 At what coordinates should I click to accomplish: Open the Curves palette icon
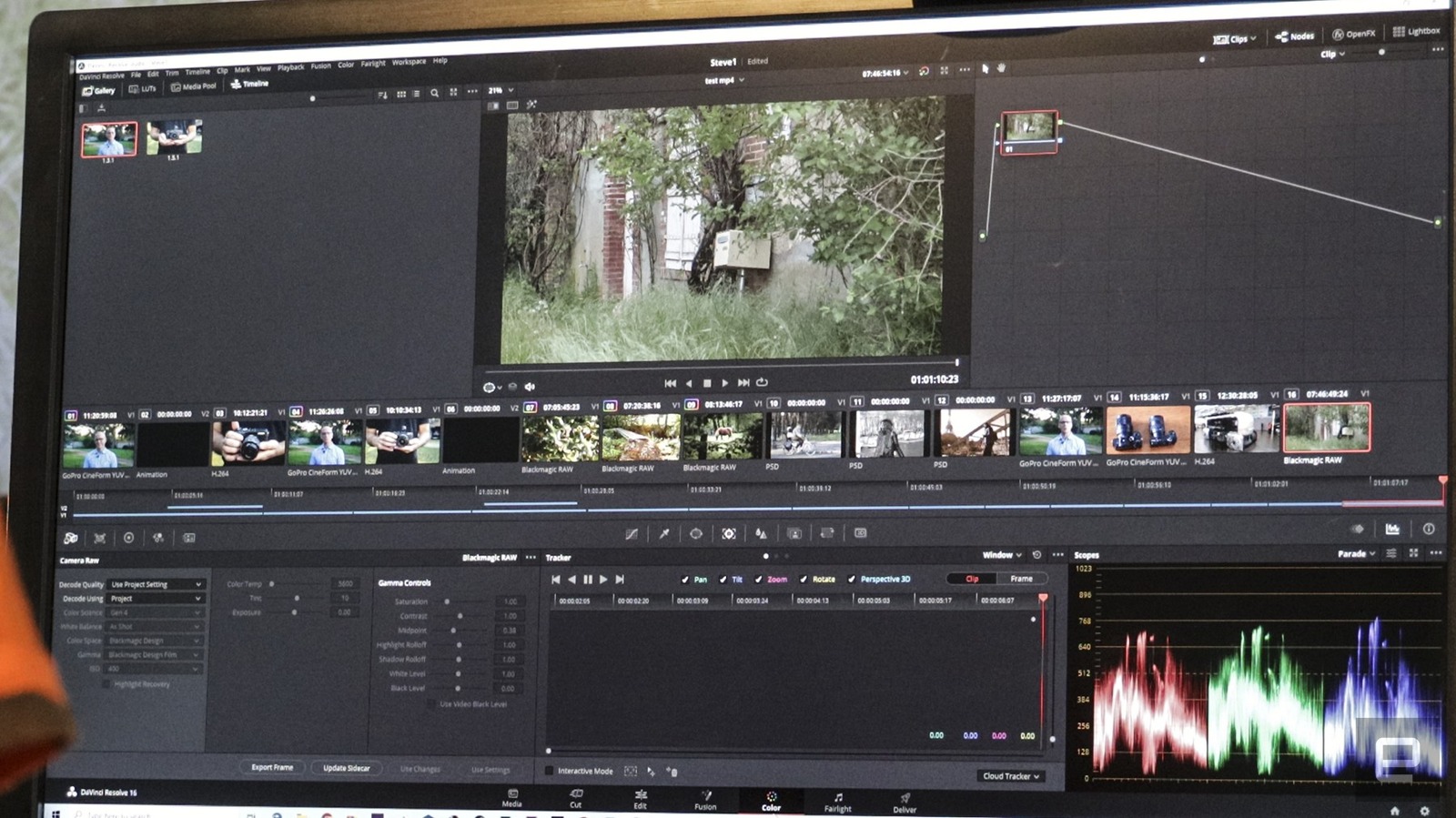click(x=632, y=534)
